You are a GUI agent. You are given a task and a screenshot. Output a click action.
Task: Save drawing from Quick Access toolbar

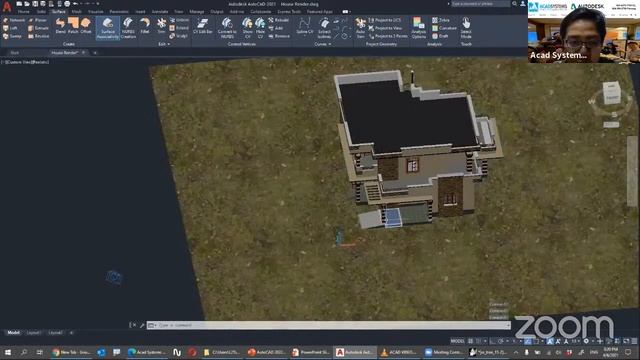coord(35,4)
